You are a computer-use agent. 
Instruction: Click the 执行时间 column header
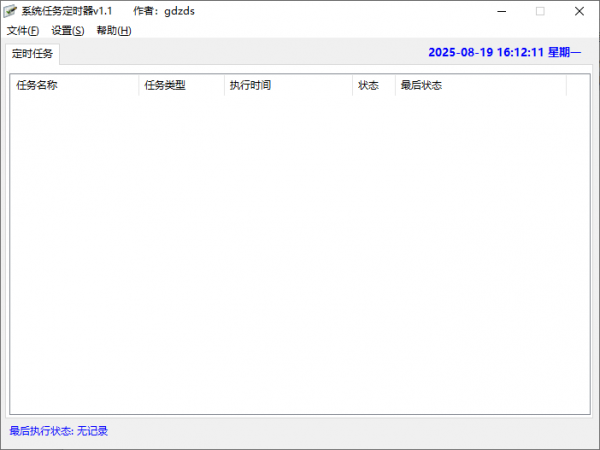(x=288, y=85)
